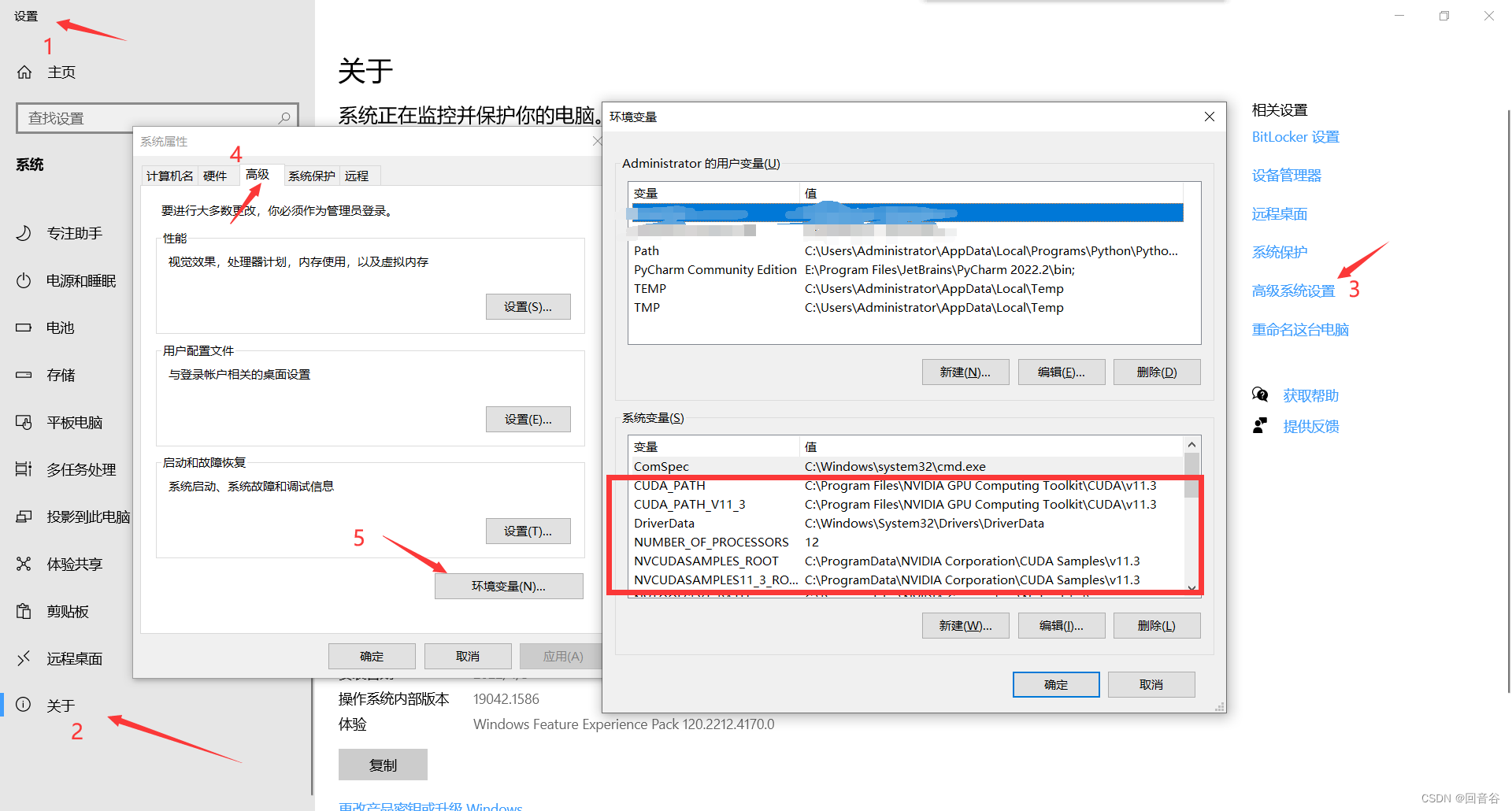Open performance 设置(S)... button

(528, 307)
